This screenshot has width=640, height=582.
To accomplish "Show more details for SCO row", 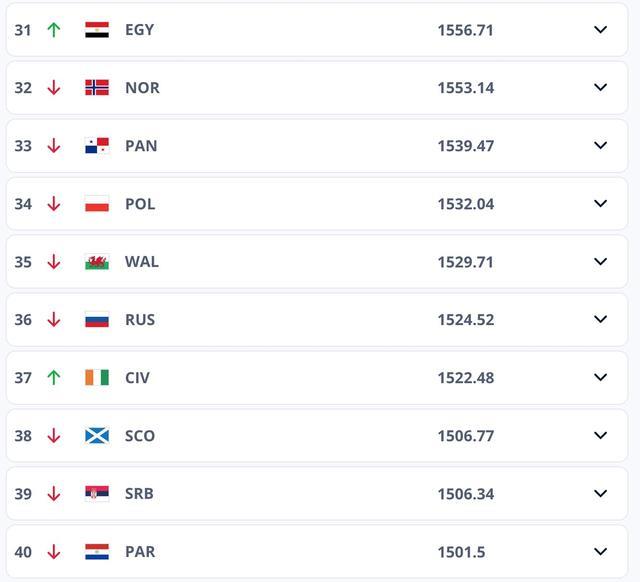I will click(600, 436).
